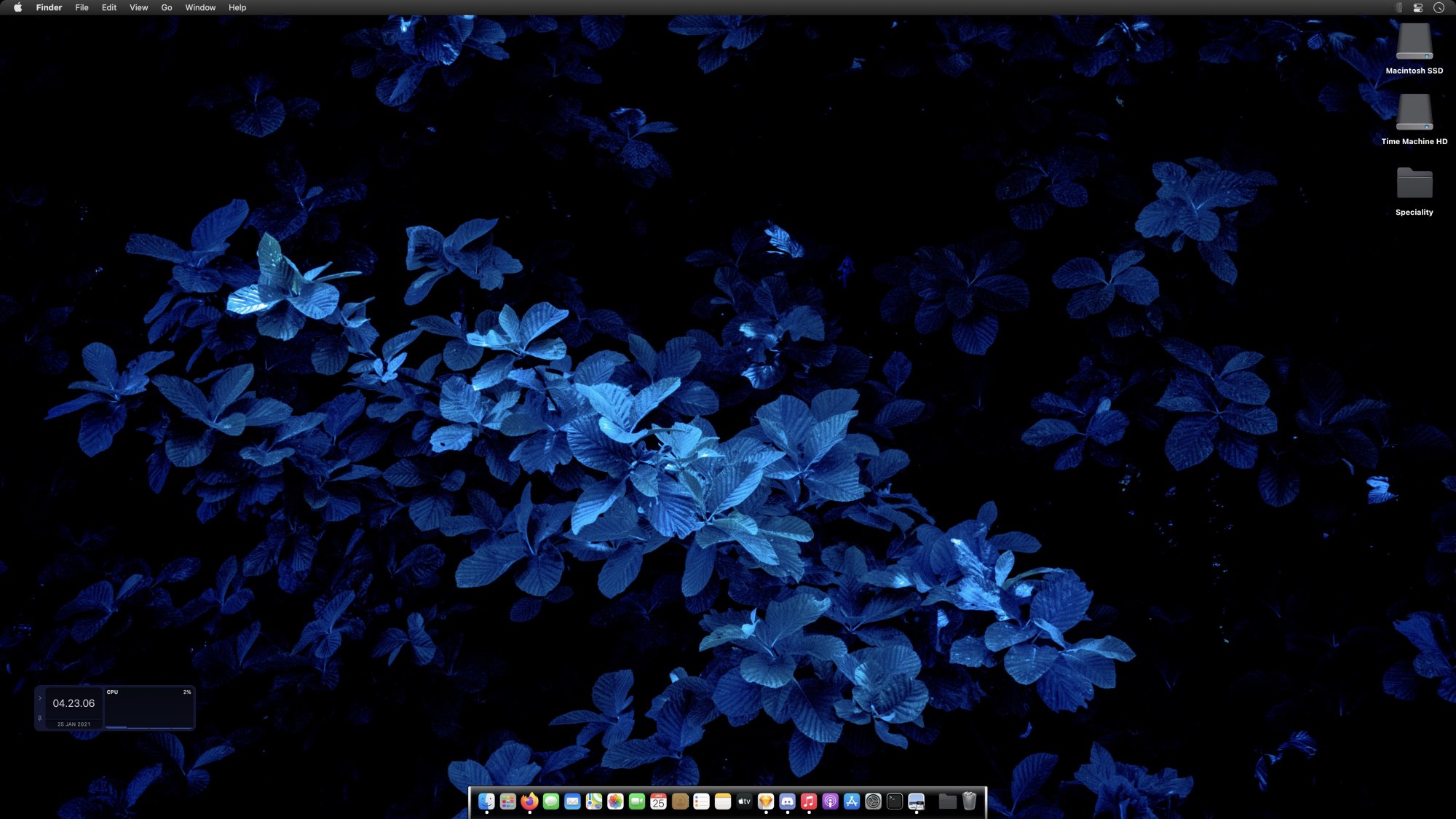Expand the widget chevron arrow

tap(40, 698)
